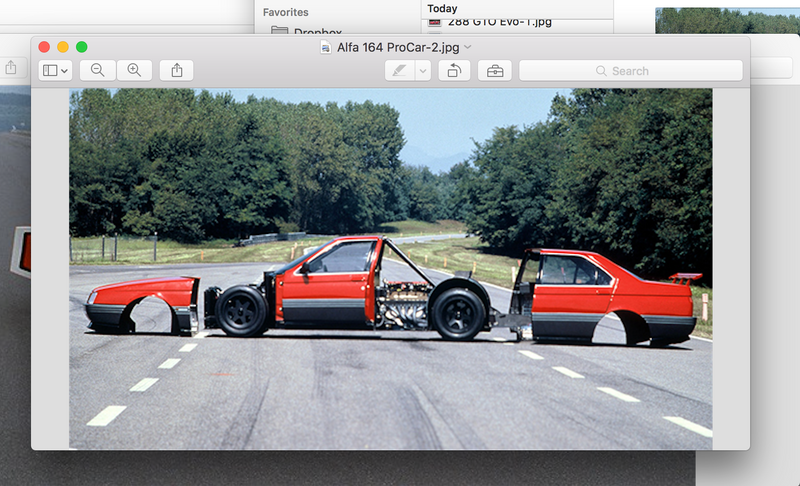Click the Today group header in Finder
Viewport: 800px width, 486px height.
pyautogui.click(x=442, y=8)
